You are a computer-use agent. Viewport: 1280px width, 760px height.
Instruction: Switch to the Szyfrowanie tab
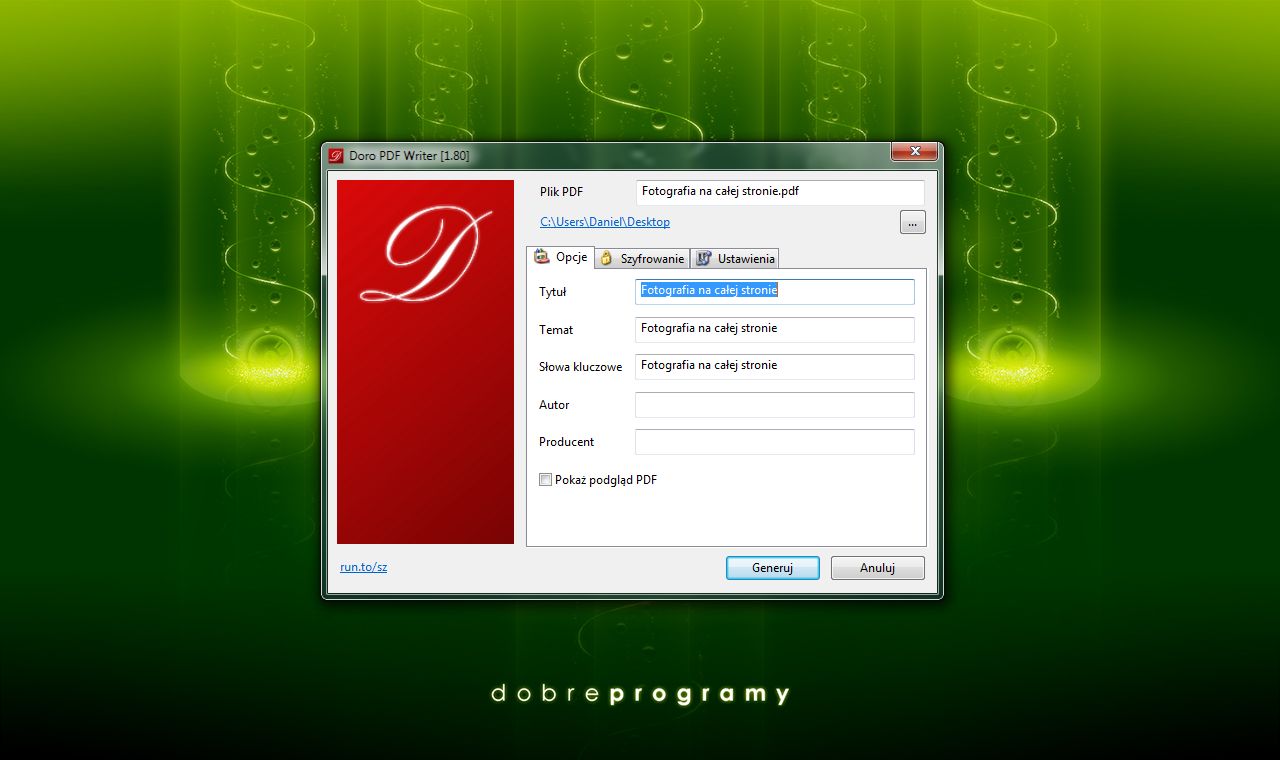click(642, 259)
